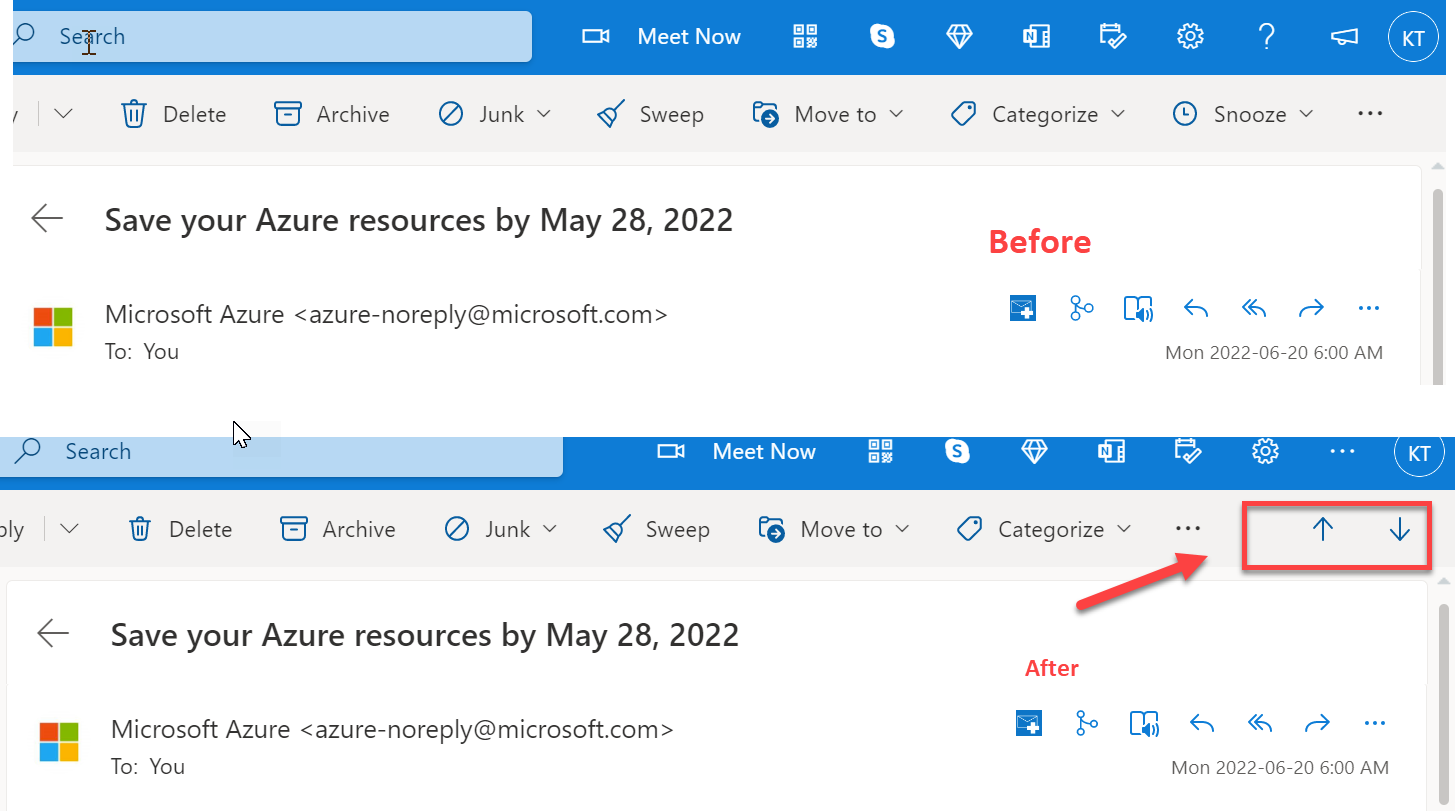Archive the currently open email
The height and width of the screenshot is (811, 1455).
[331, 113]
